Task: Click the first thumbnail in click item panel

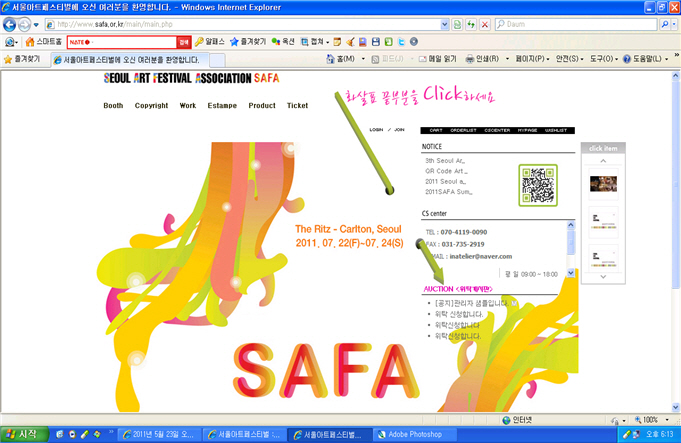Action: (601, 183)
